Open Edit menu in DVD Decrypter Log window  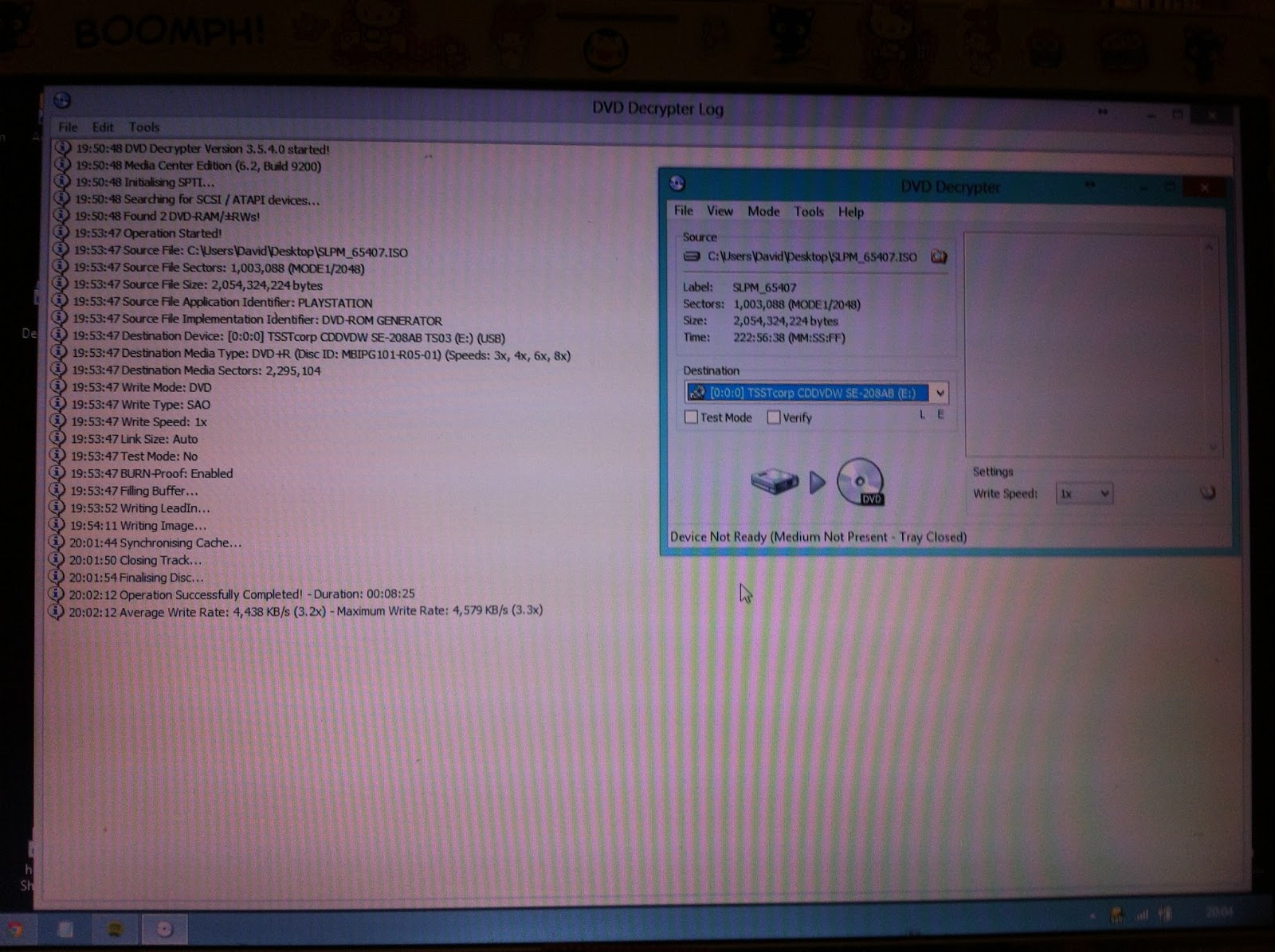[103, 127]
